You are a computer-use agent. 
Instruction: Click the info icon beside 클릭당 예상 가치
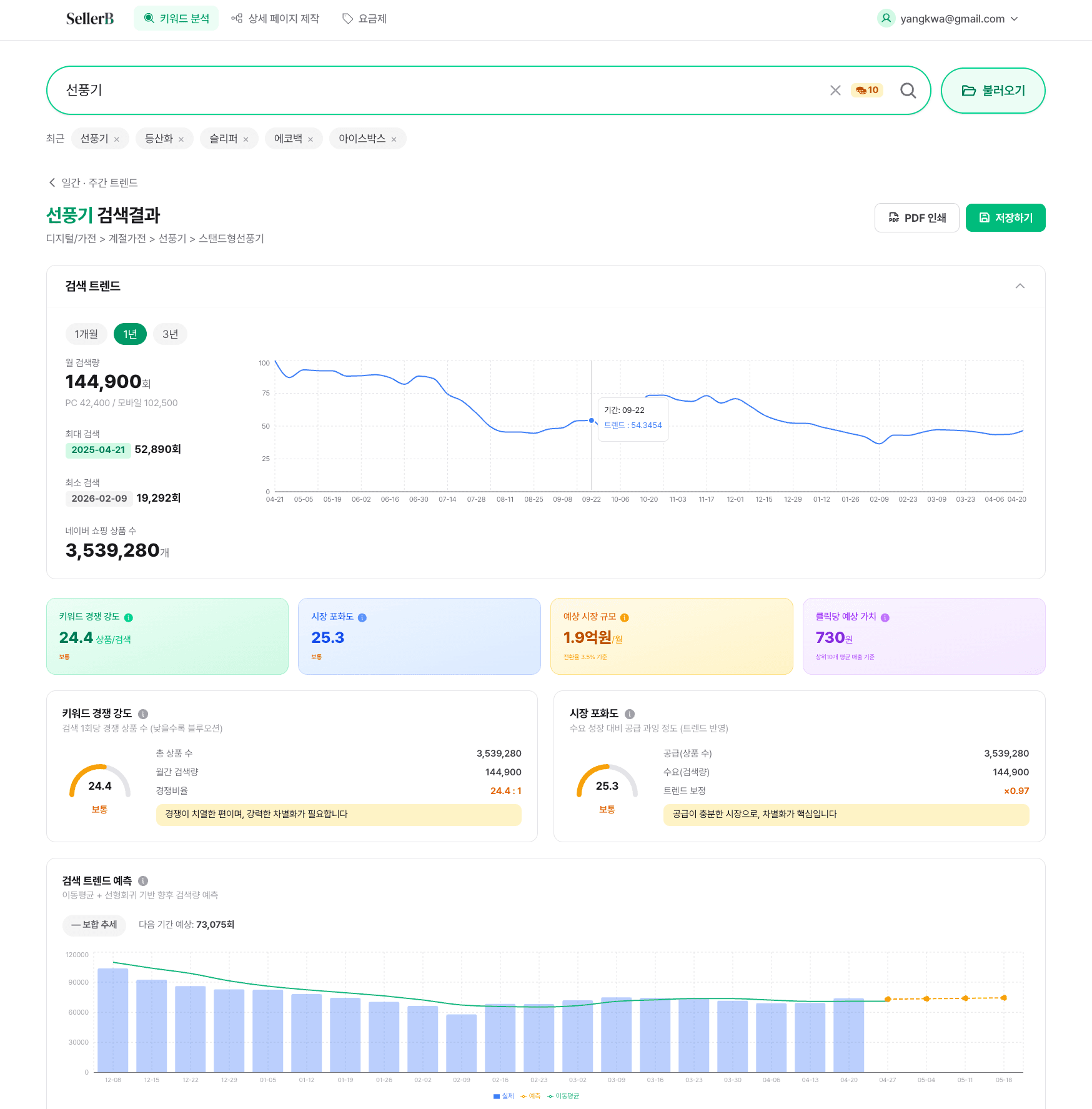(x=885, y=617)
